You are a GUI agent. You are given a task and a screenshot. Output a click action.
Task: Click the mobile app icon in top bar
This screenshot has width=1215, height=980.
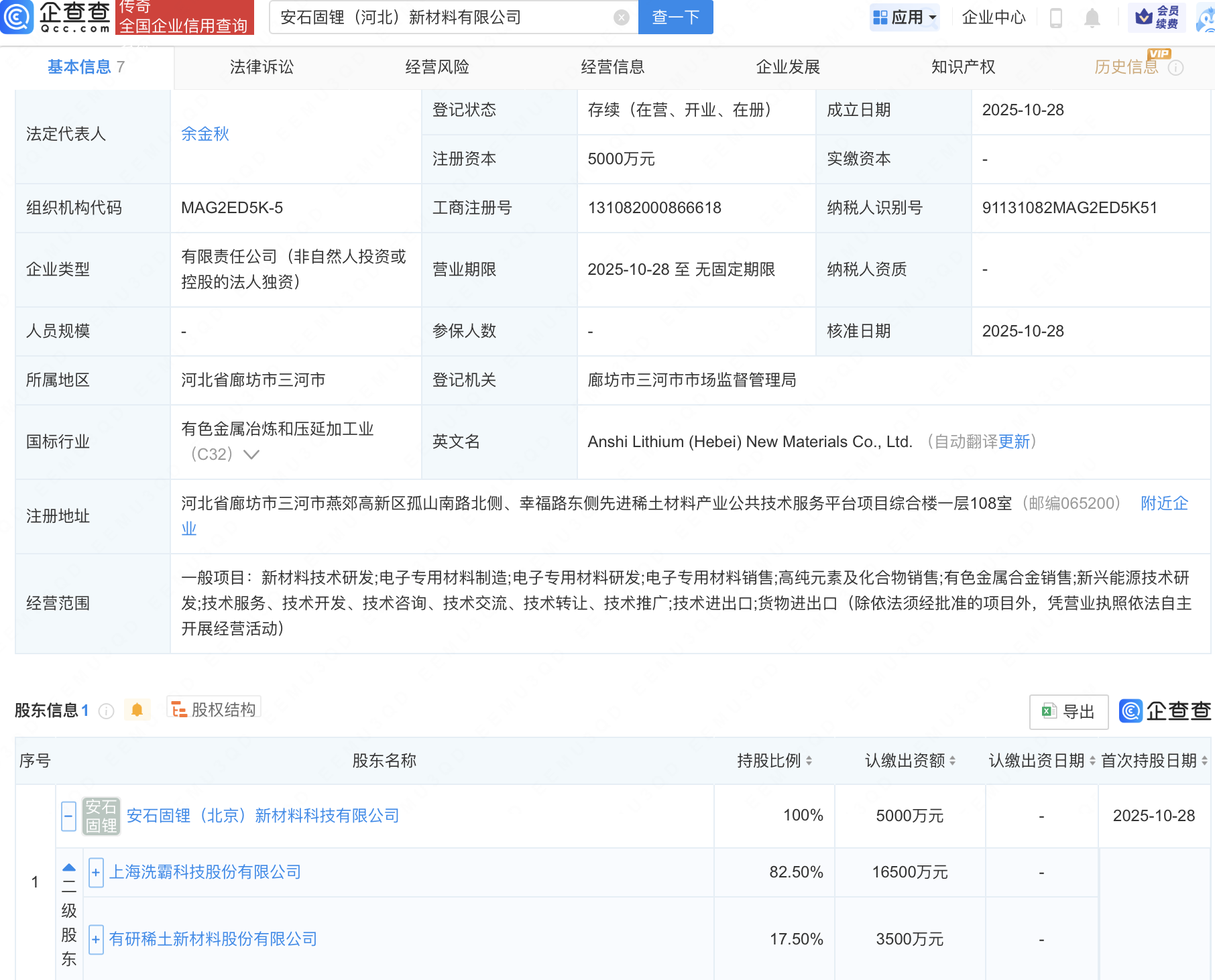(x=1057, y=17)
